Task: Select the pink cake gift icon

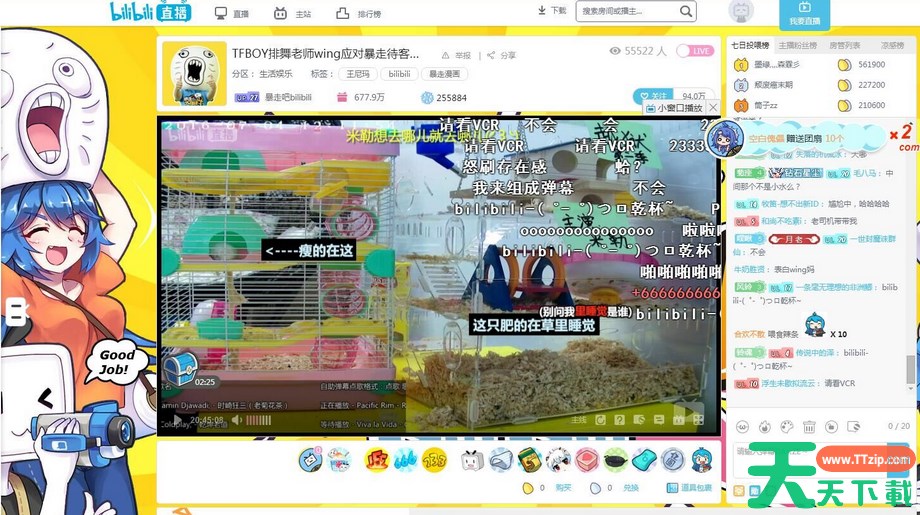Action: (x=587, y=460)
